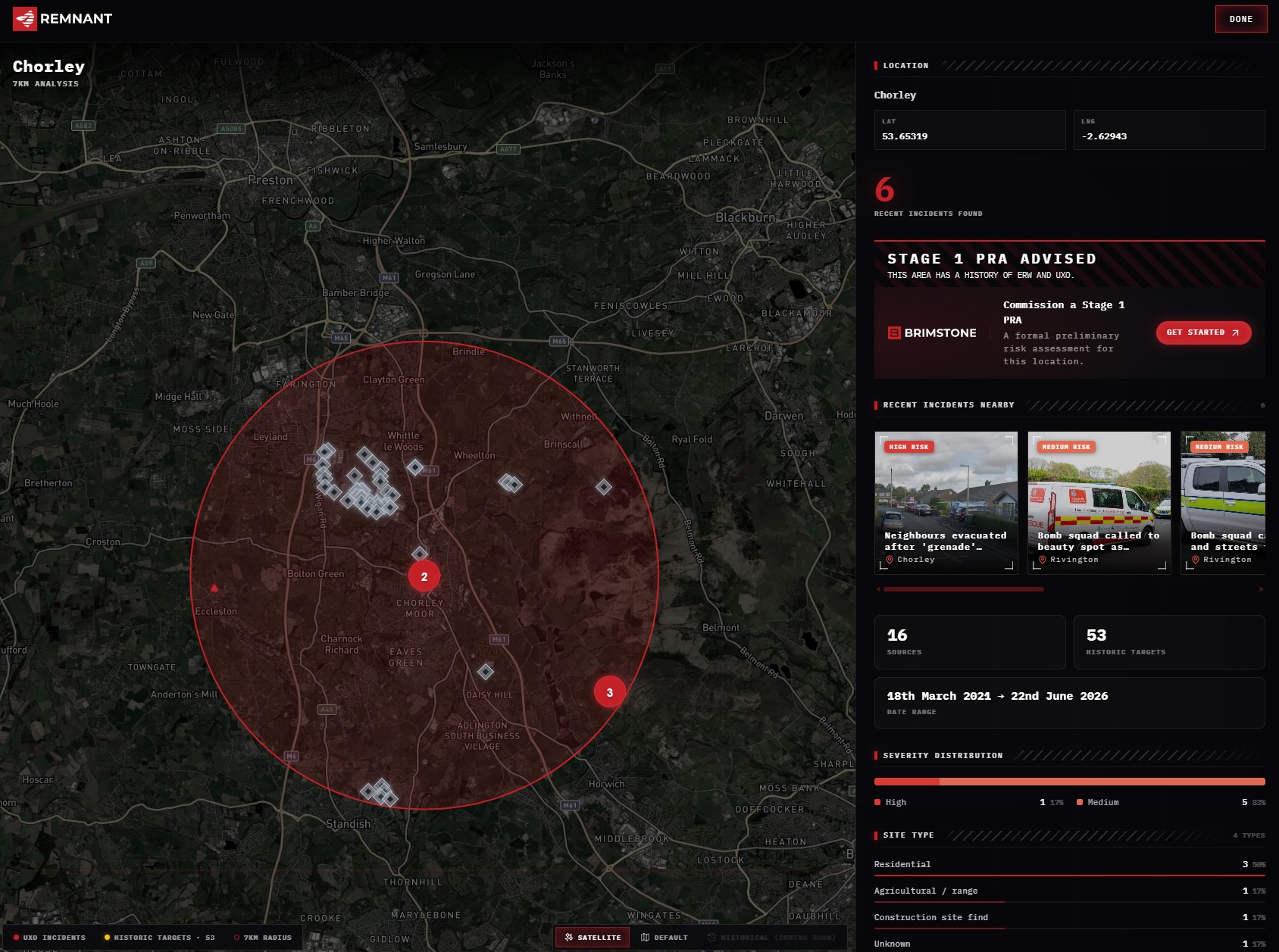Open the partially visible third Rivington incident card

(x=1223, y=503)
